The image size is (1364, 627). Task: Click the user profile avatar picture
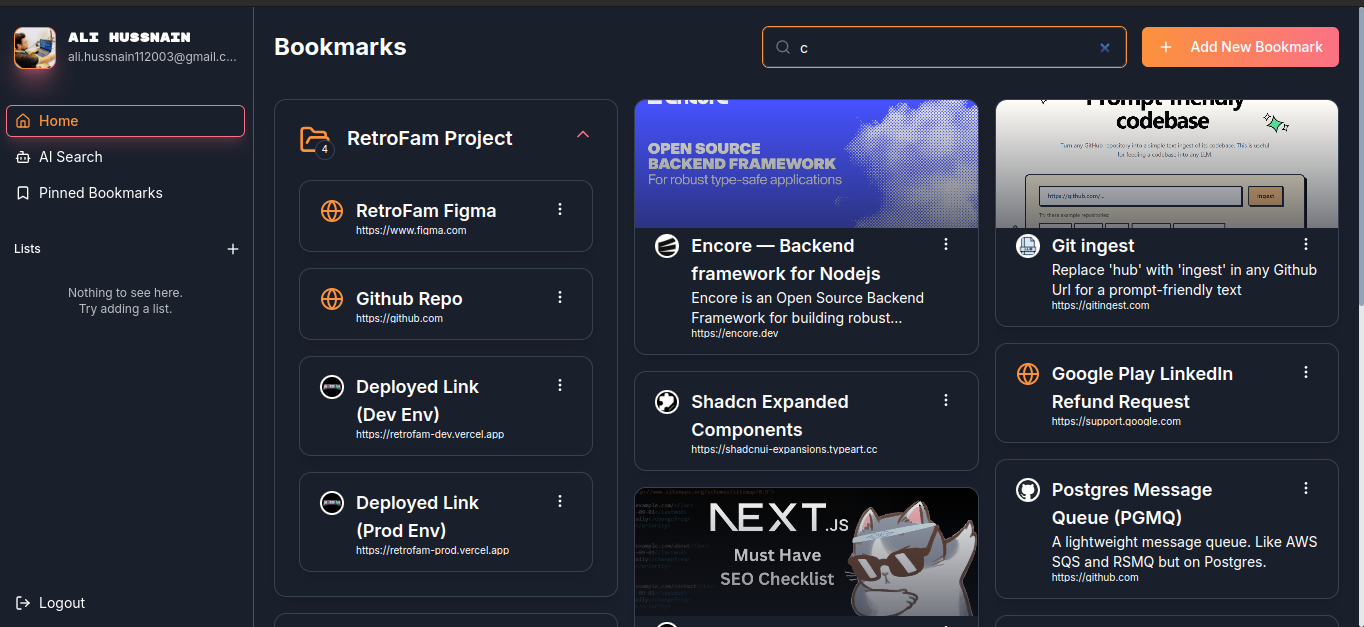coord(34,48)
